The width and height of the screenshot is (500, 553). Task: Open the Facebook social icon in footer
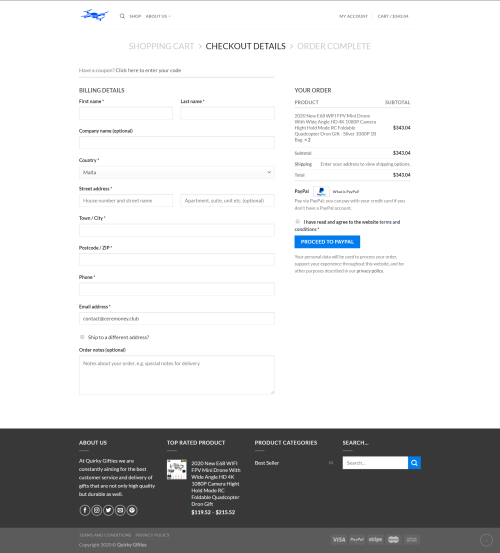tap(85, 510)
